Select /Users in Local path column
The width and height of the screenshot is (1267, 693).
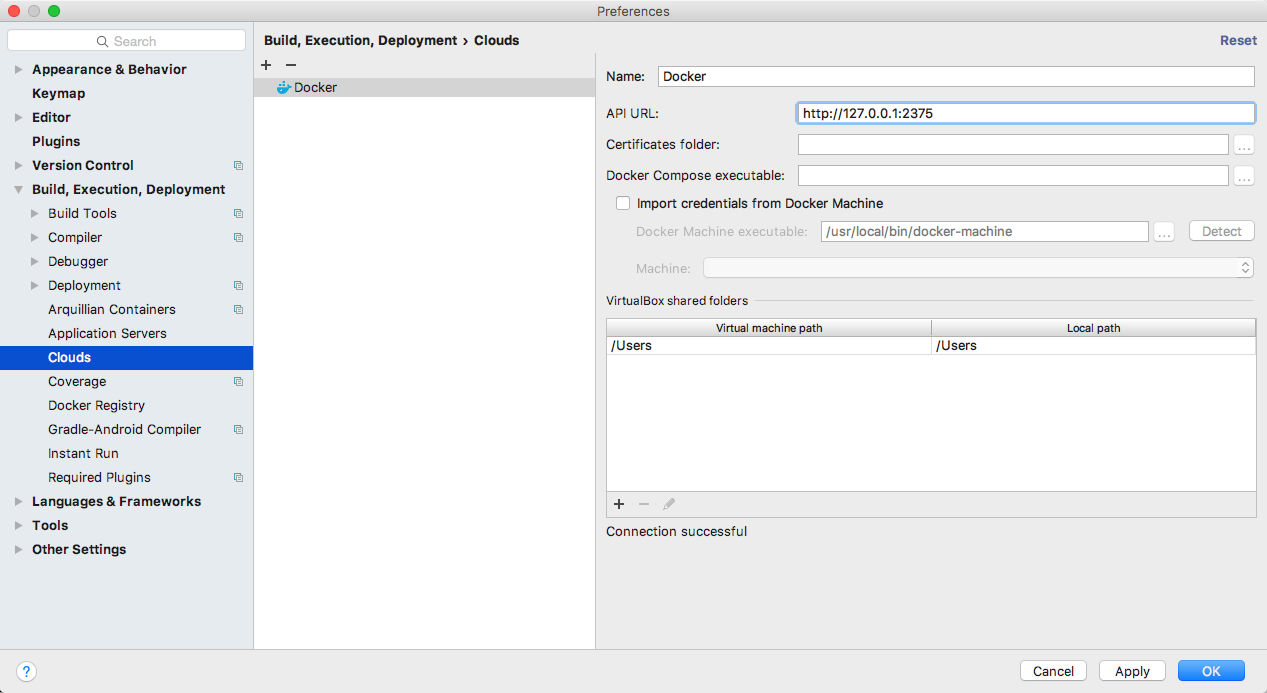tap(1093, 345)
